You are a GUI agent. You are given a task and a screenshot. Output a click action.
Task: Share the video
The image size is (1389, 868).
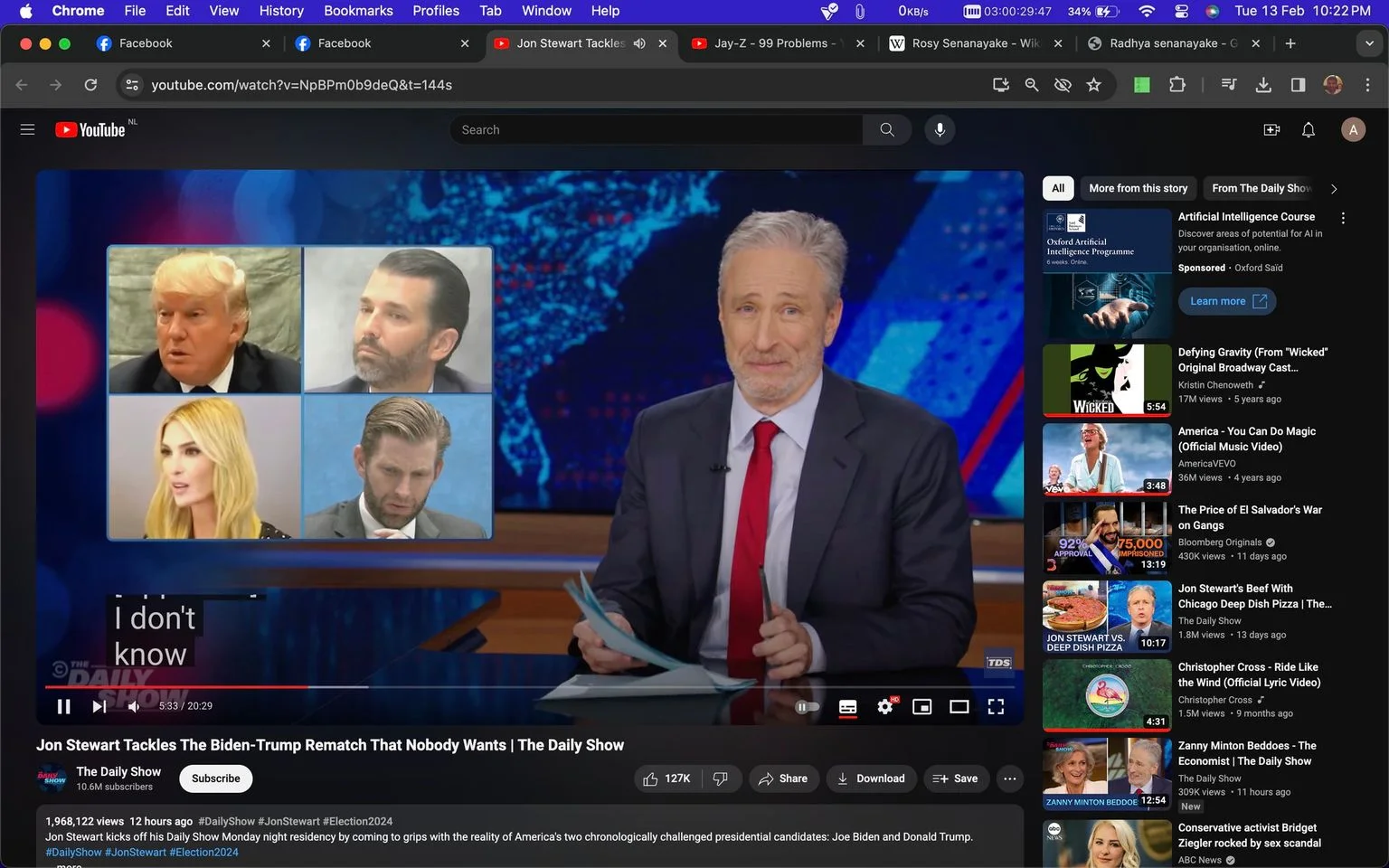click(783, 778)
